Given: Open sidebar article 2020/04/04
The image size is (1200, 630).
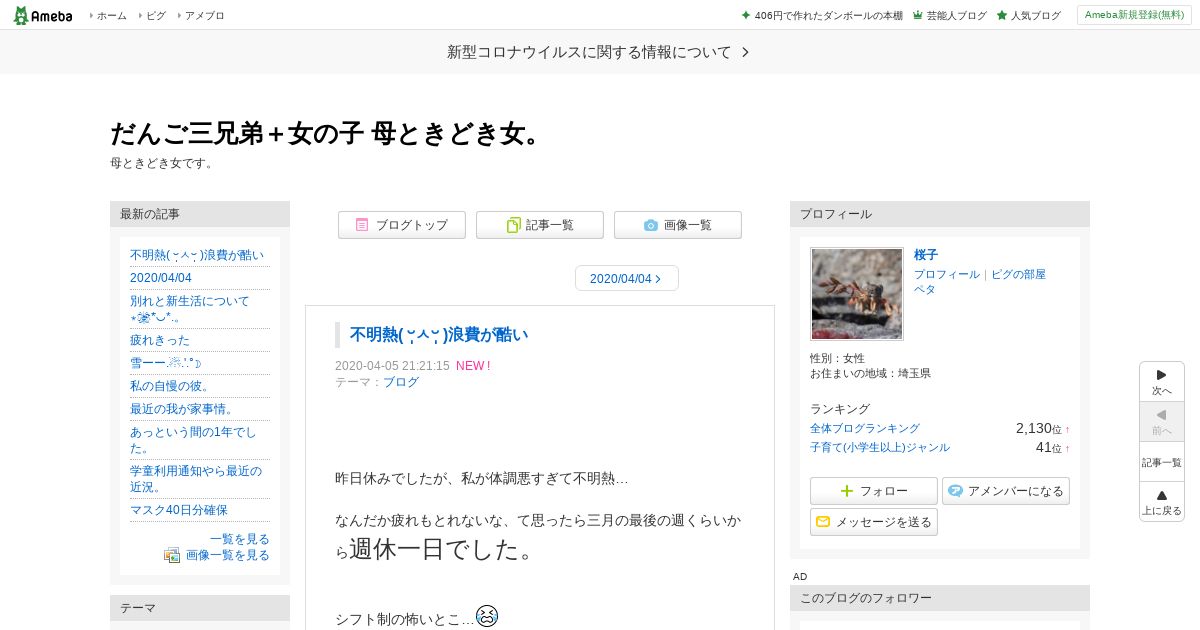Looking at the screenshot, I should point(161,278).
